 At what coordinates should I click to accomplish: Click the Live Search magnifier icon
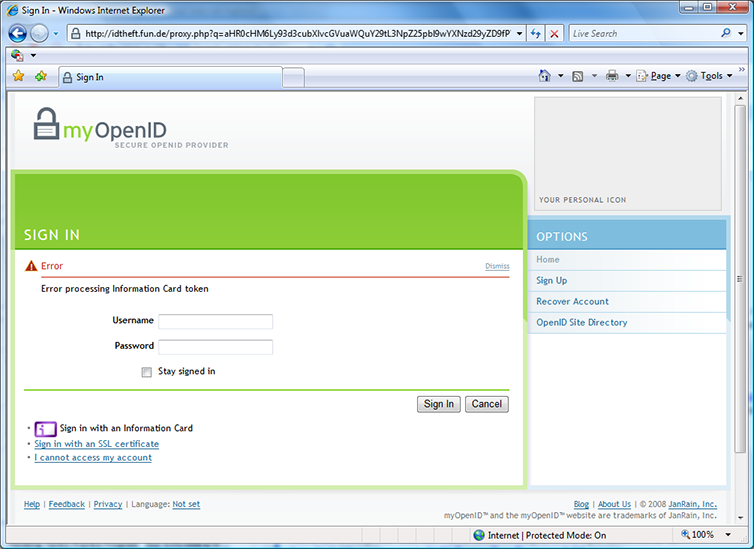[x=726, y=33]
